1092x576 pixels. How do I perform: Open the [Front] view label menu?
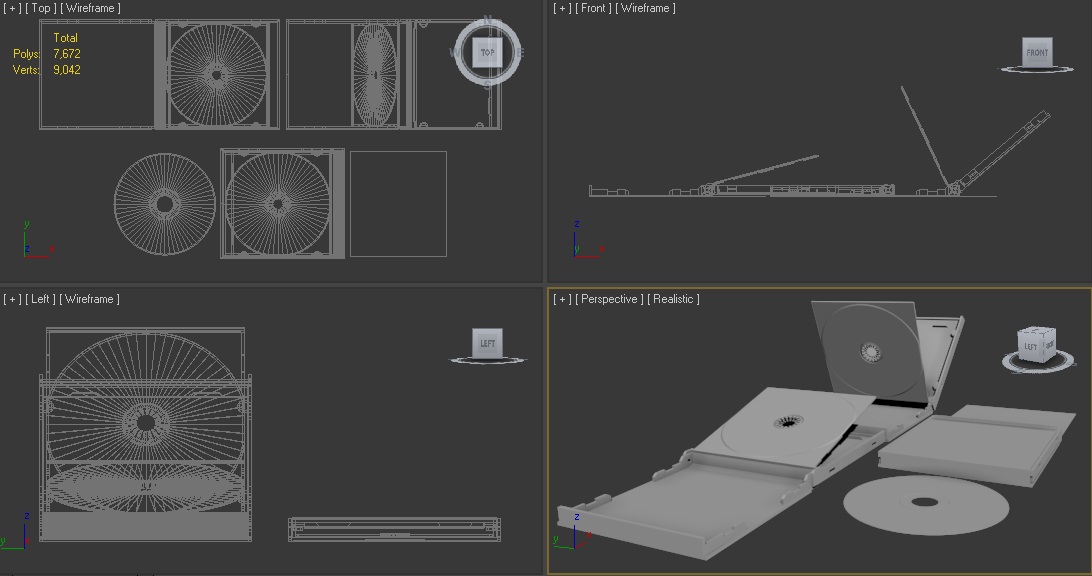click(593, 8)
